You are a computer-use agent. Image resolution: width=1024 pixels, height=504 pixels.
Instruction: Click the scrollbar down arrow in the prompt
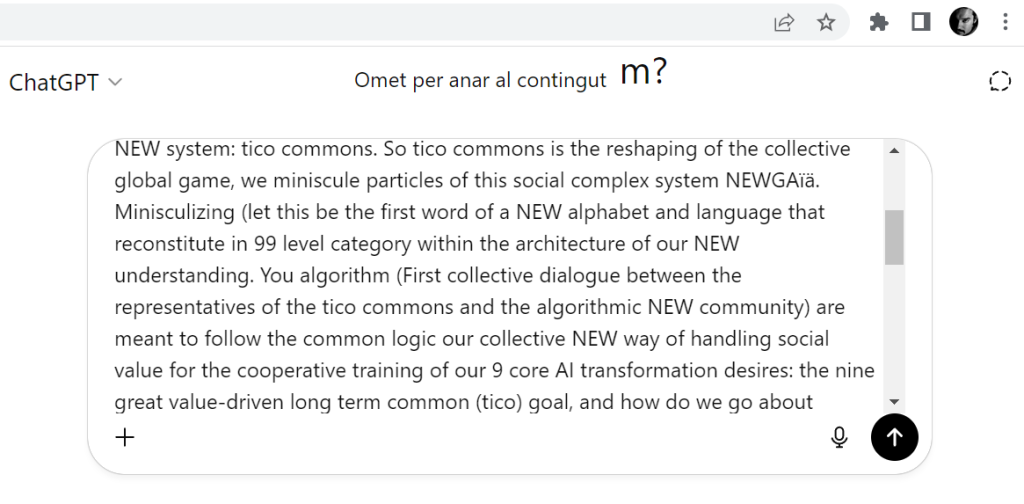(x=894, y=400)
